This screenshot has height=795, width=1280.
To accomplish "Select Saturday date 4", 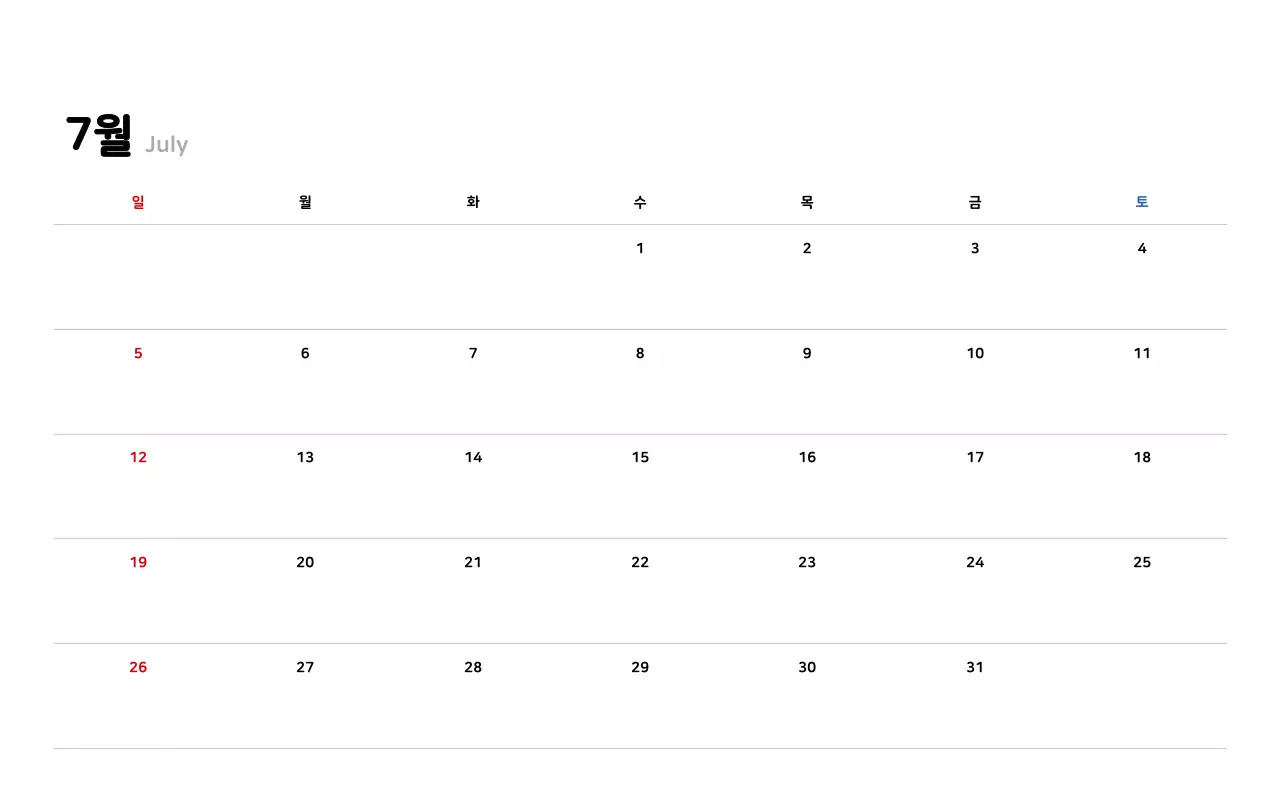I will pyautogui.click(x=1142, y=248).
